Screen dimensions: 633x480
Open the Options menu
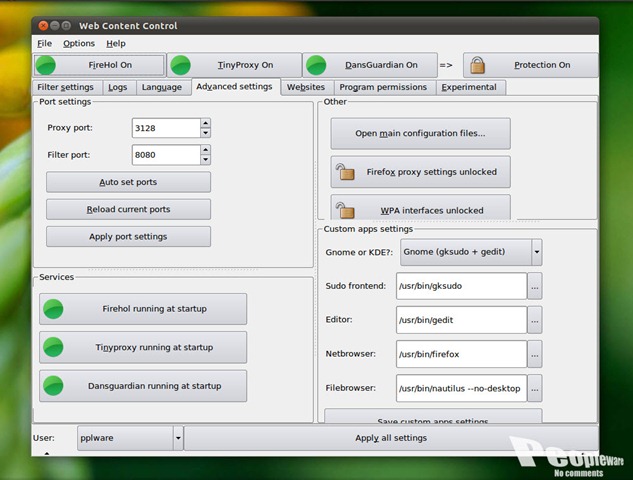click(79, 43)
